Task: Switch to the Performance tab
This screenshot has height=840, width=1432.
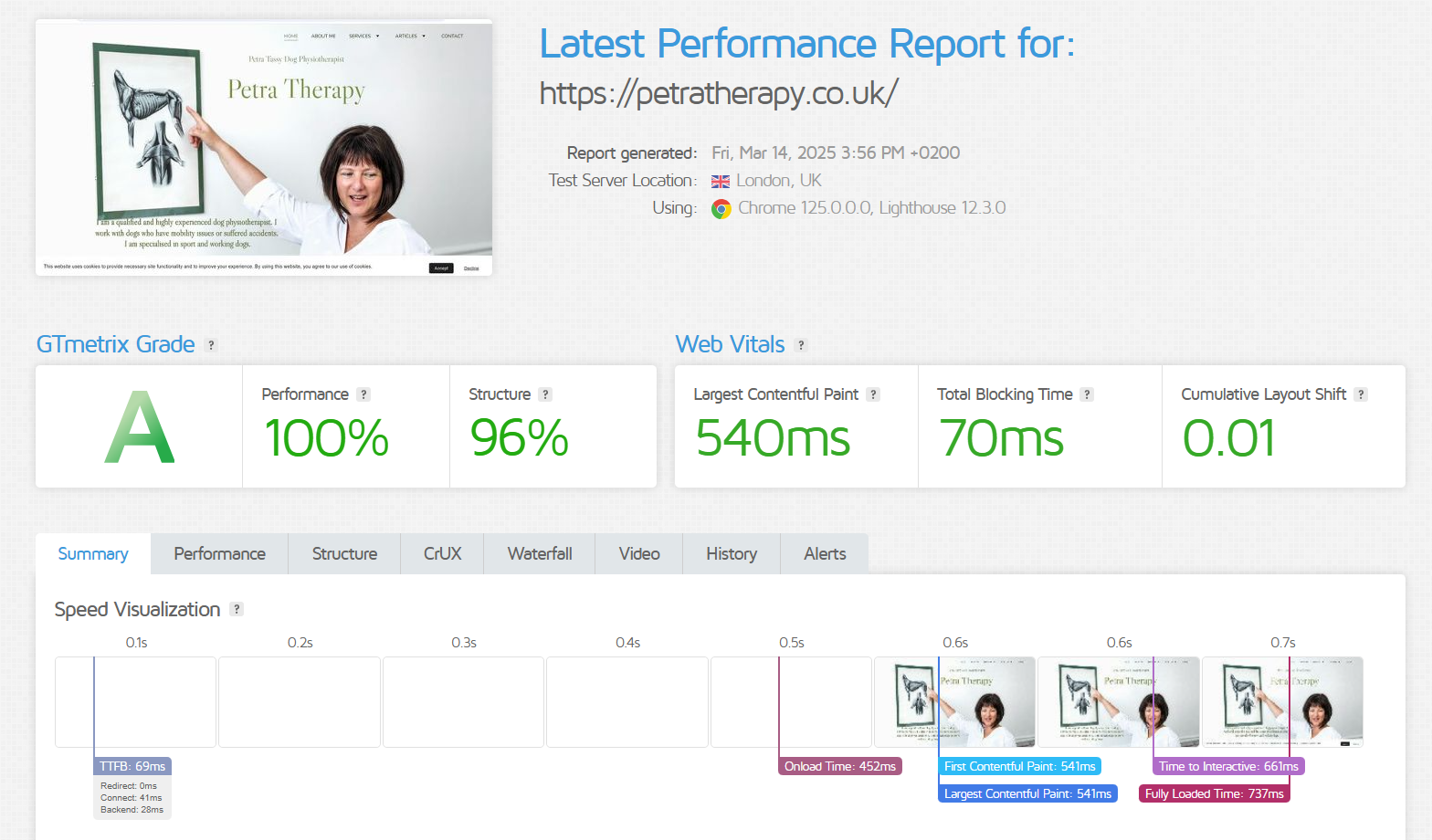Action: pos(219,554)
